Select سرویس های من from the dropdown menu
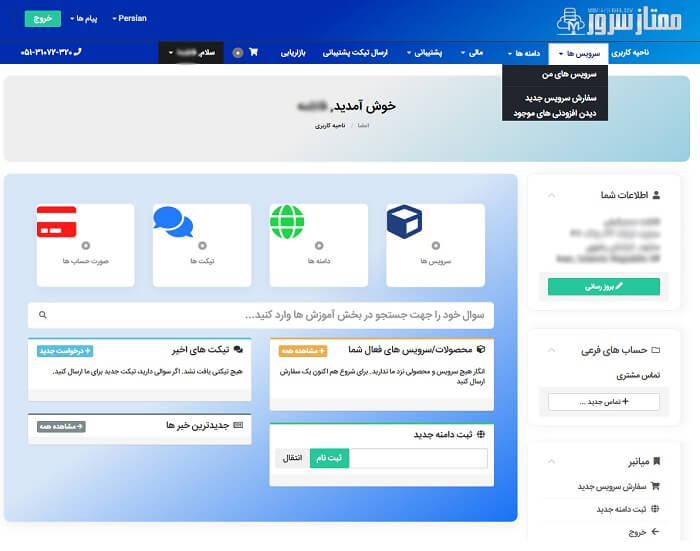Image resolution: width=700 pixels, height=551 pixels. tap(569, 74)
